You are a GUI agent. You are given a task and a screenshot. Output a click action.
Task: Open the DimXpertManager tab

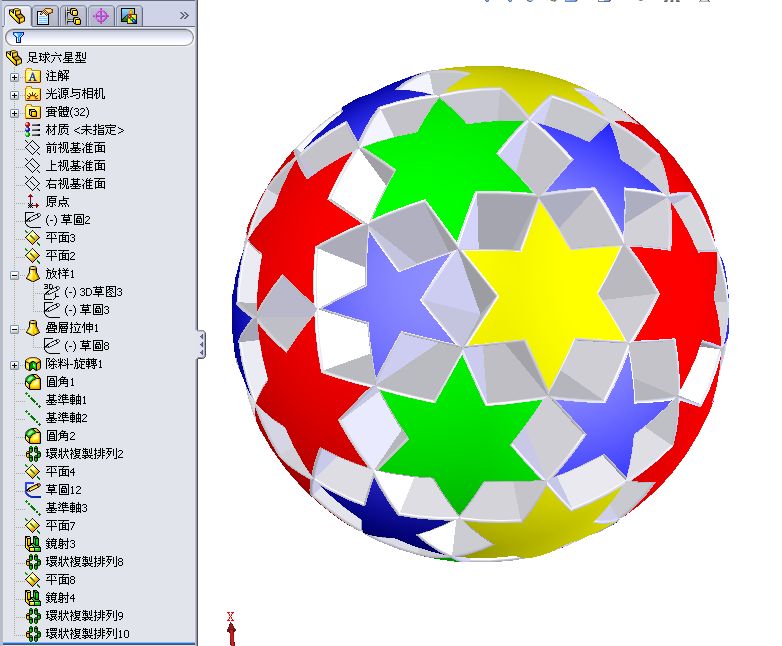click(x=101, y=16)
